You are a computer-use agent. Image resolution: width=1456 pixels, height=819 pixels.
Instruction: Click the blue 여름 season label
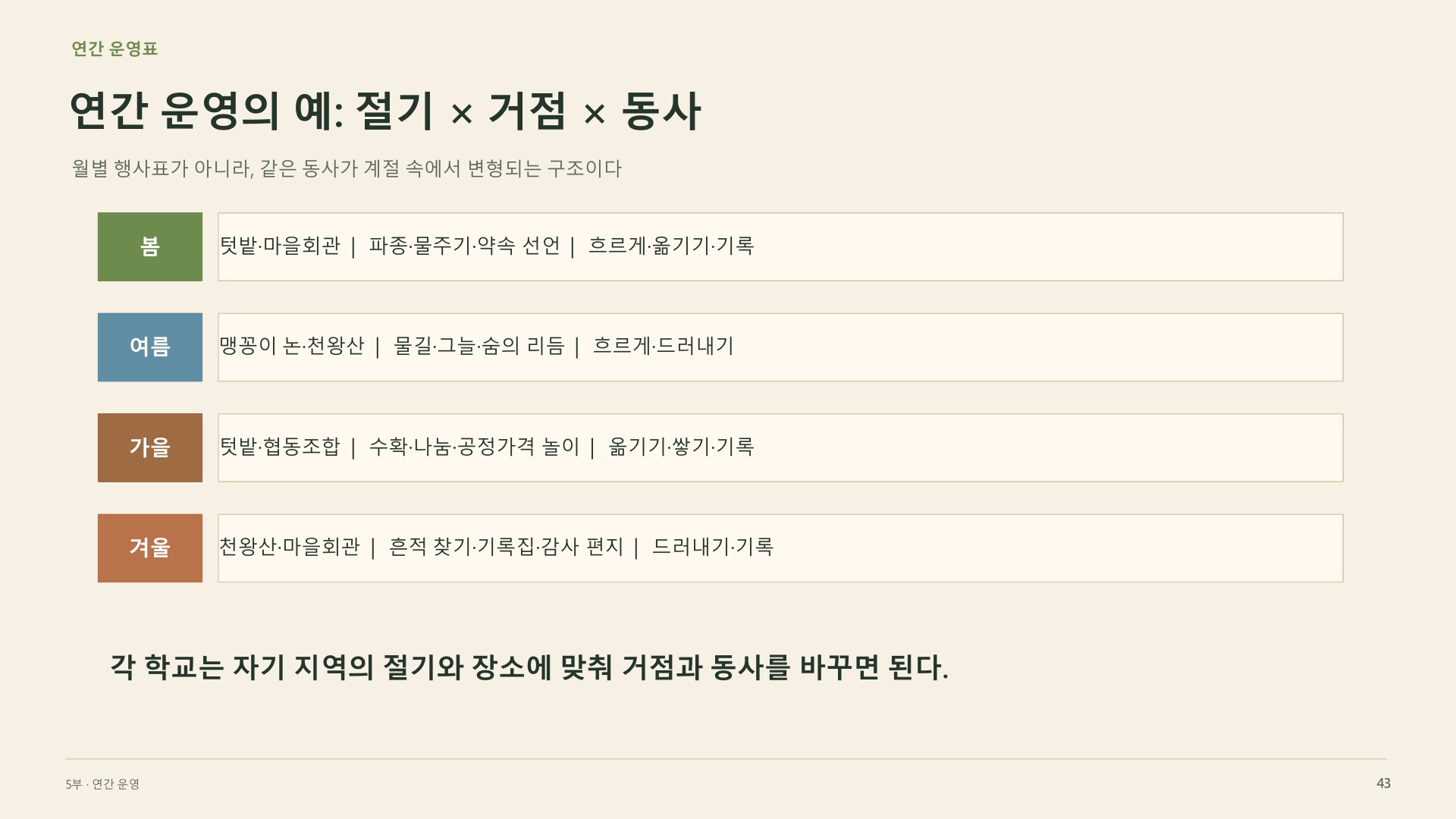point(150,347)
